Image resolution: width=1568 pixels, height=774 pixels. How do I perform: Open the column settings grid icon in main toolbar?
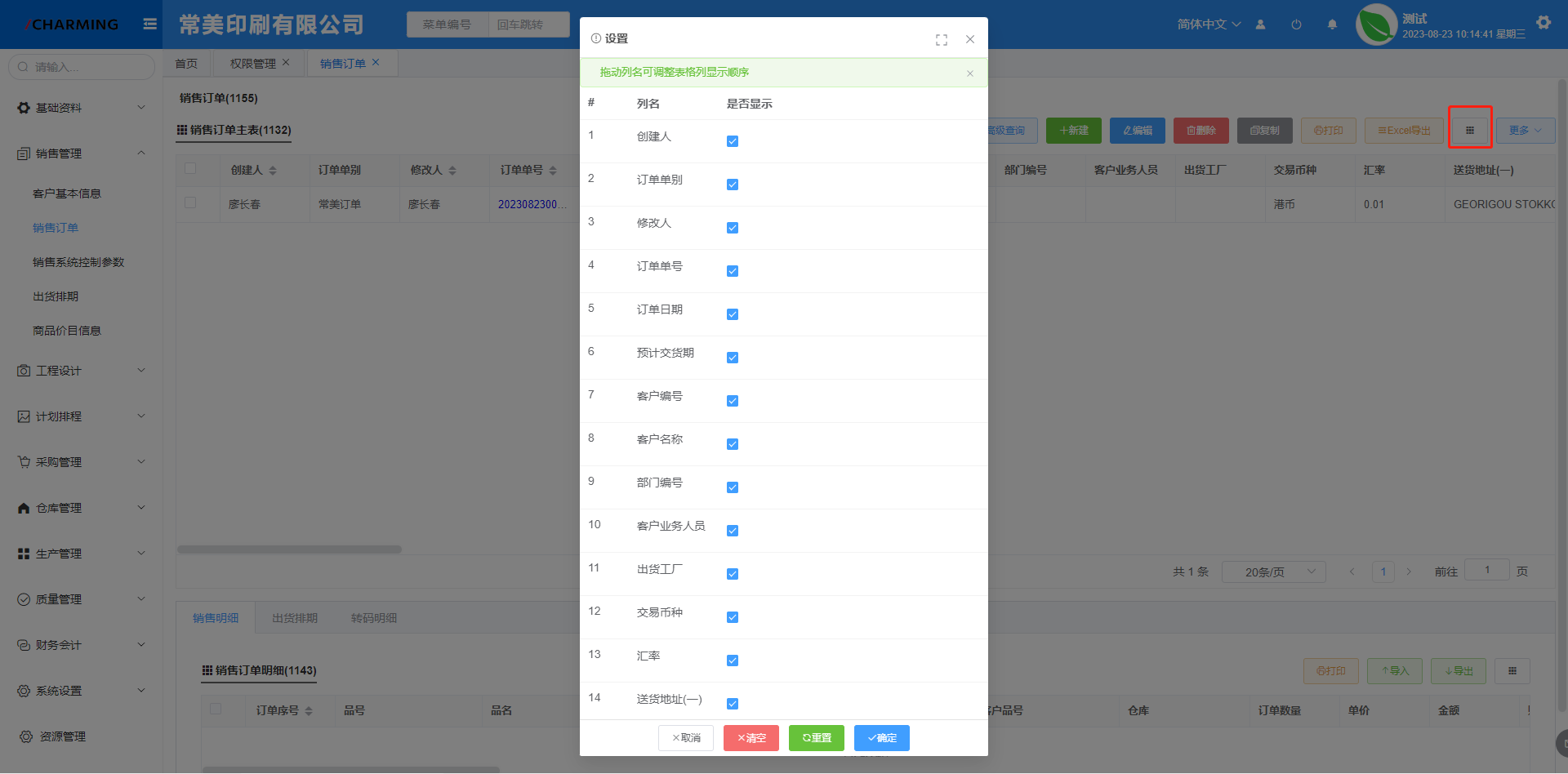(x=1470, y=131)
